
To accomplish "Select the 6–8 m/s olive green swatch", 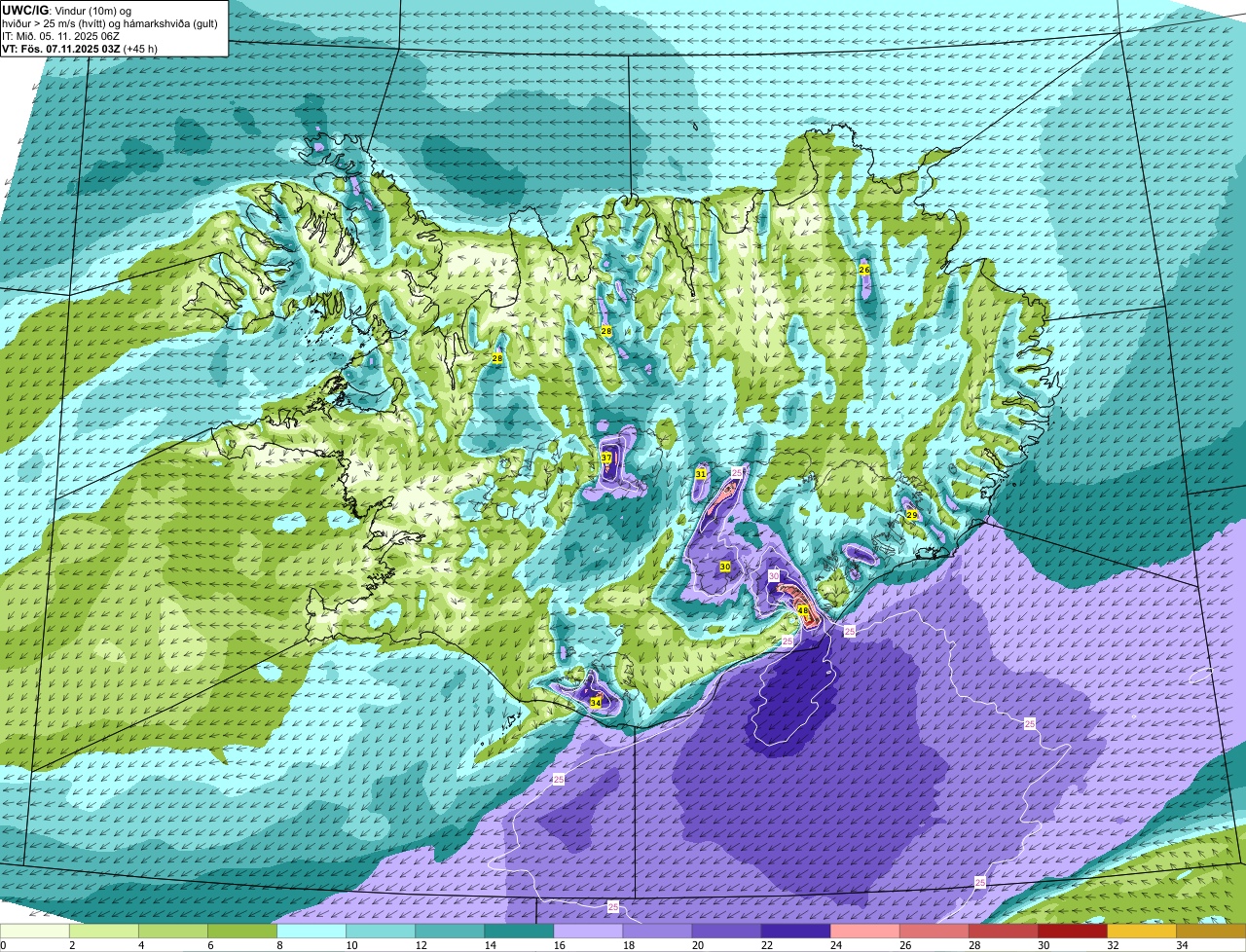I will (242, 932).
